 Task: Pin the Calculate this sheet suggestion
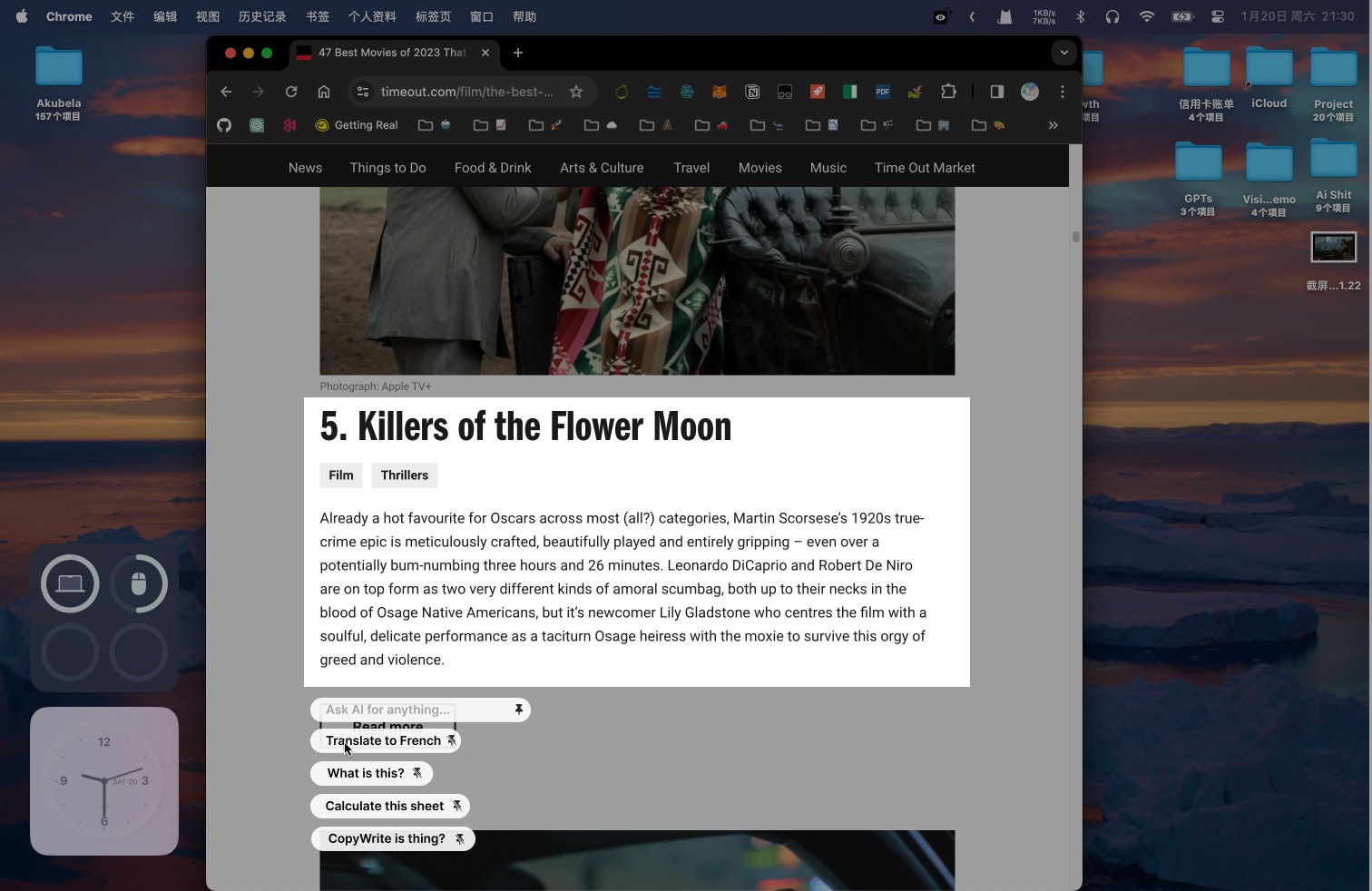pos(456,806)
